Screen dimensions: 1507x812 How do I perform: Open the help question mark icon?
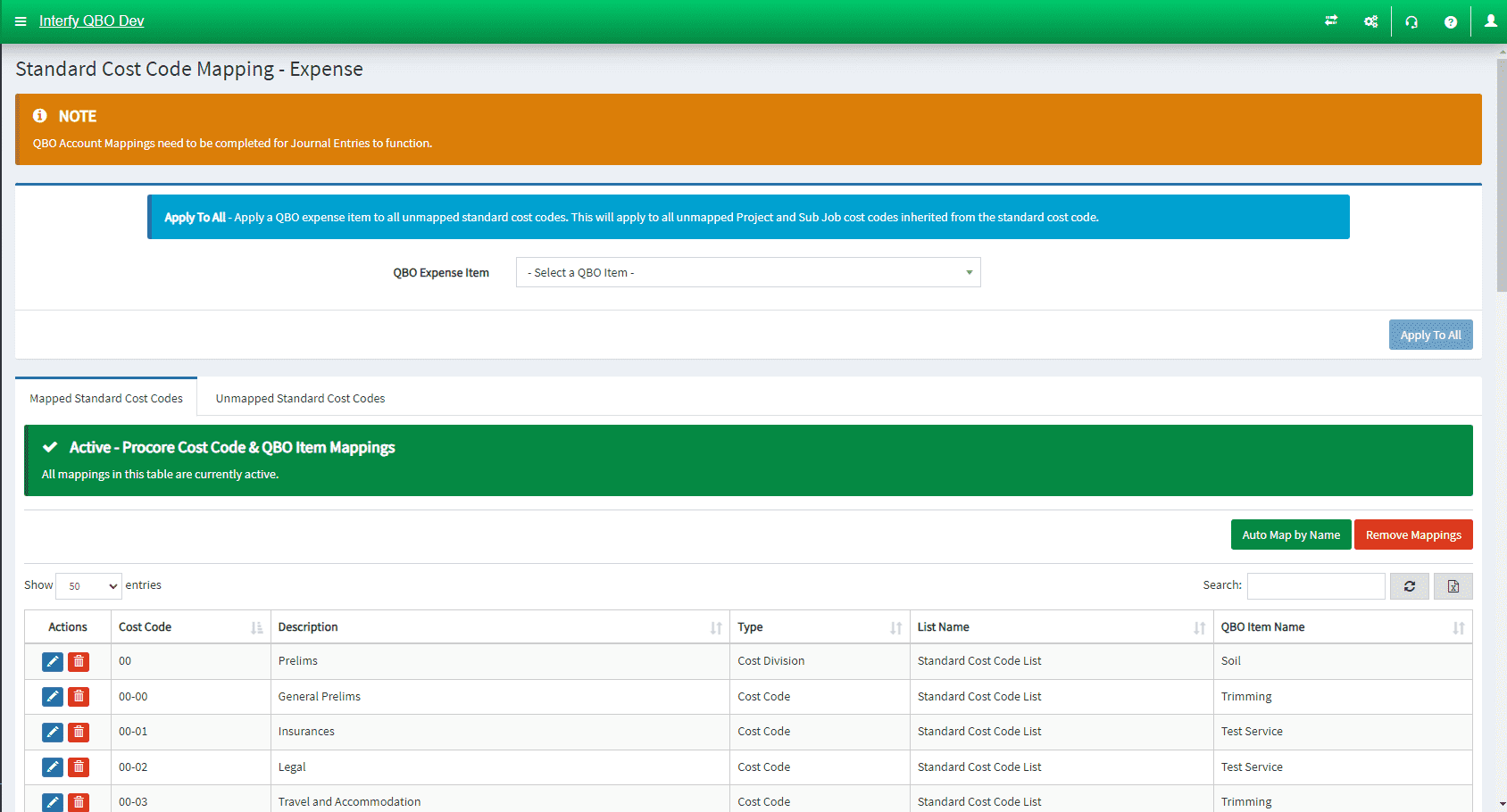pyautogui.click(x=1451, y=21)
